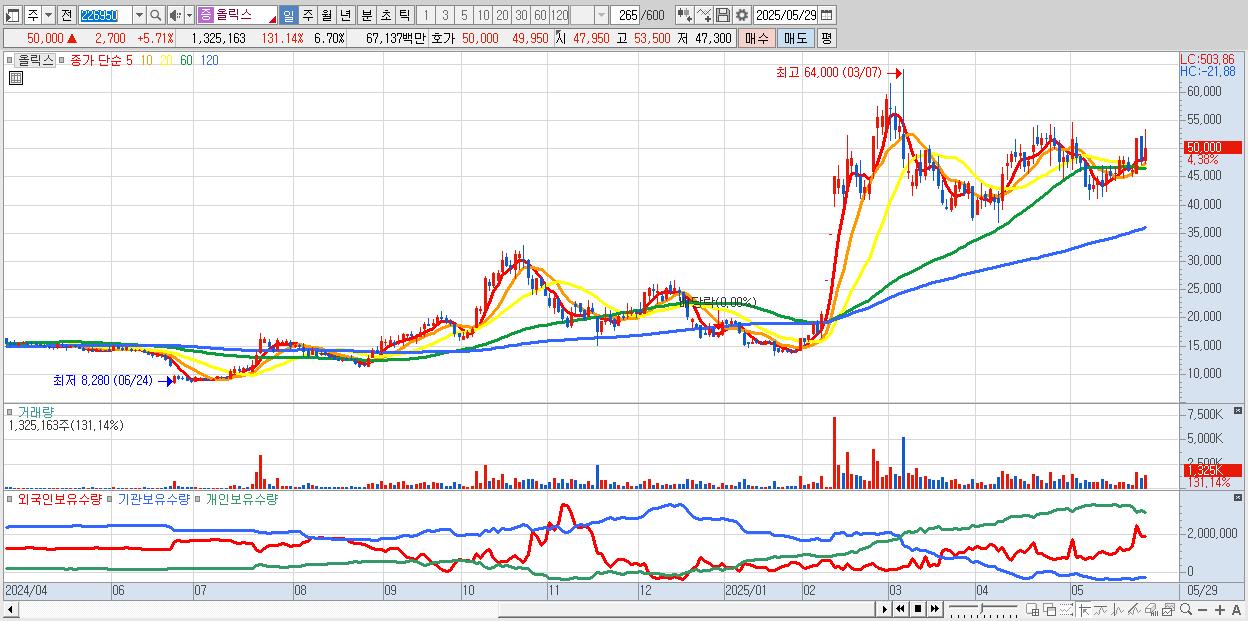Click the play button in the bottom bar
The width and height of the screenshot is (1248, 621).
click(885, 609)
